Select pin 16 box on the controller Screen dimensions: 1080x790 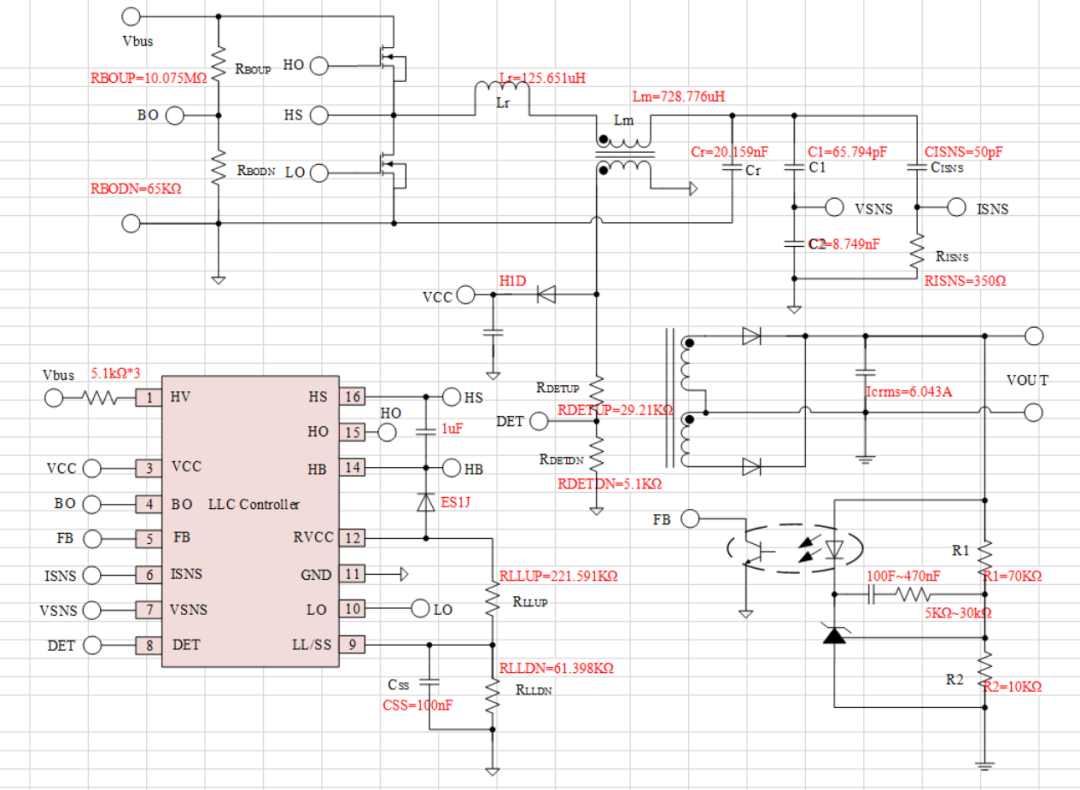[x=353, y=397]
